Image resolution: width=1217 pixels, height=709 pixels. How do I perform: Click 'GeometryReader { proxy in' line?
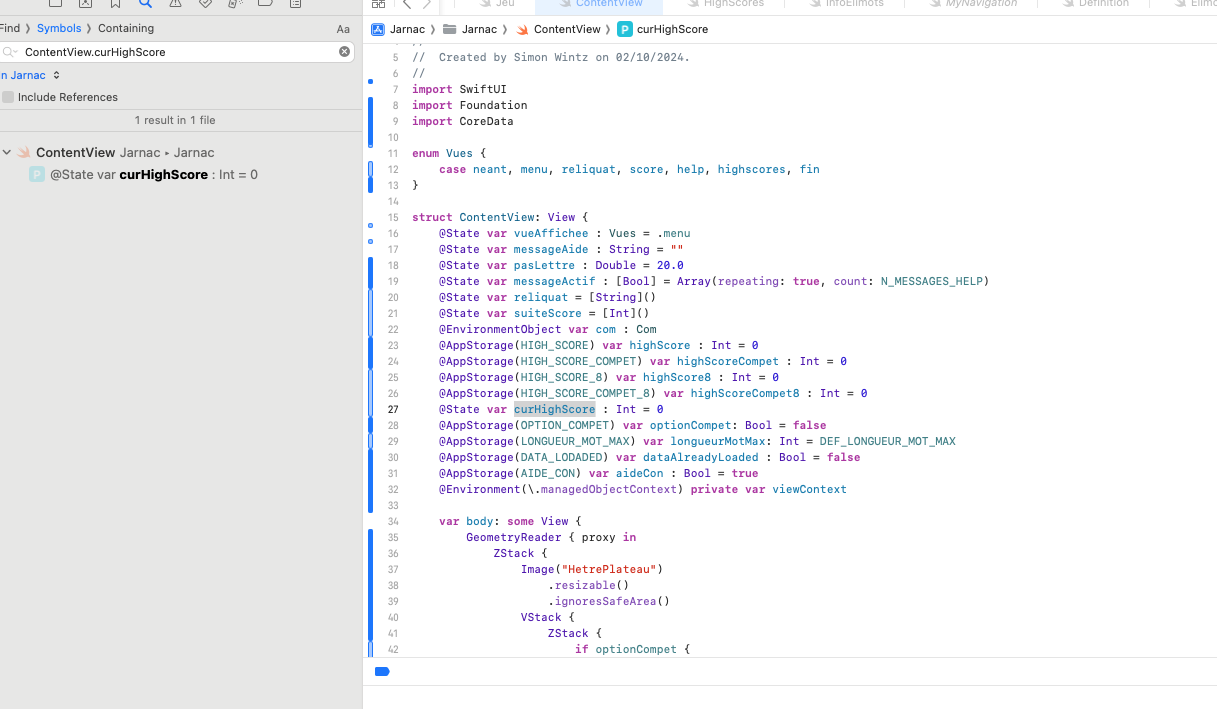click(551, 537)
